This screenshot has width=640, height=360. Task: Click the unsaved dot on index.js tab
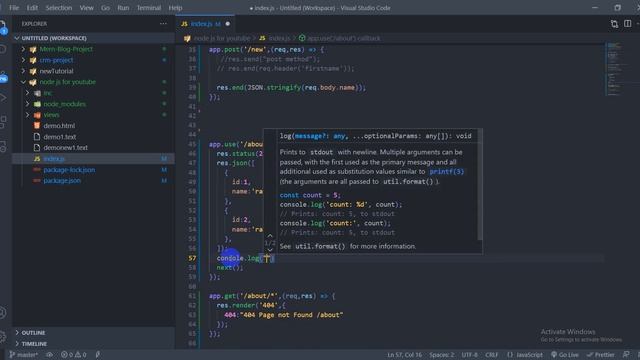pos(228,24)
